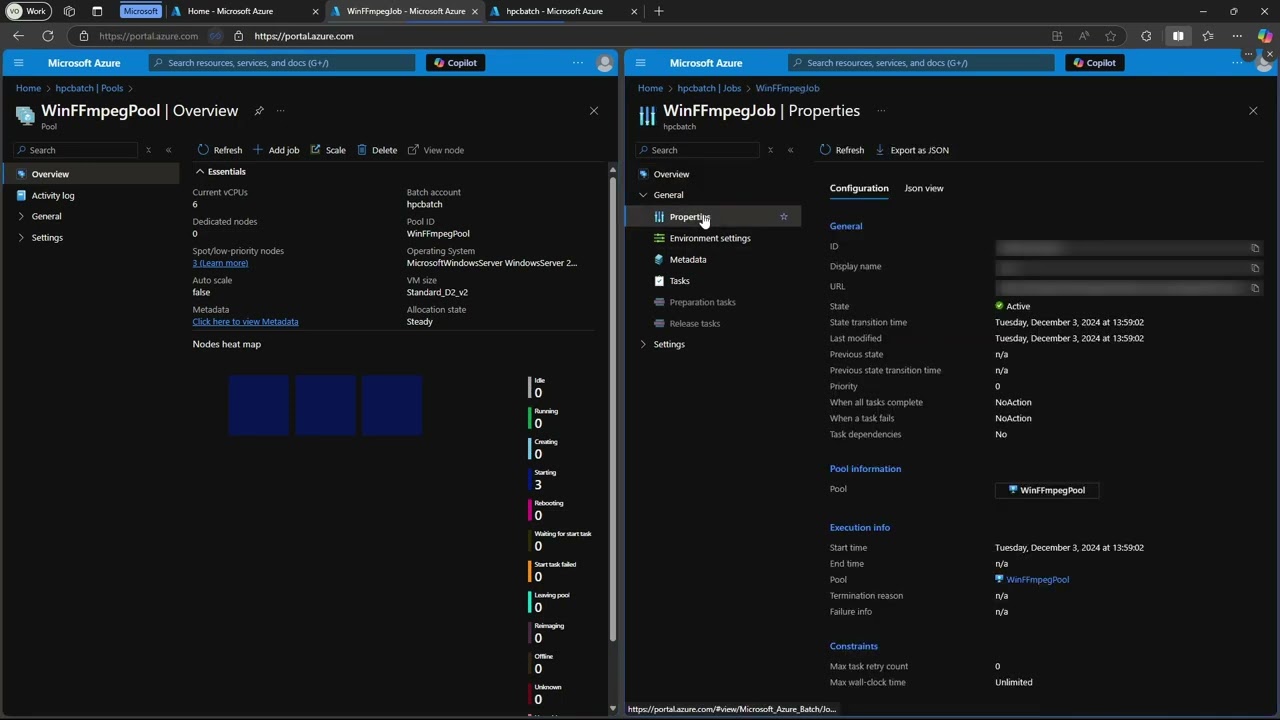Copy the job ID value
Image resolution: width=1280 pixels, height=720 pixels.
pyautogui.click(x=1255, y=247)
